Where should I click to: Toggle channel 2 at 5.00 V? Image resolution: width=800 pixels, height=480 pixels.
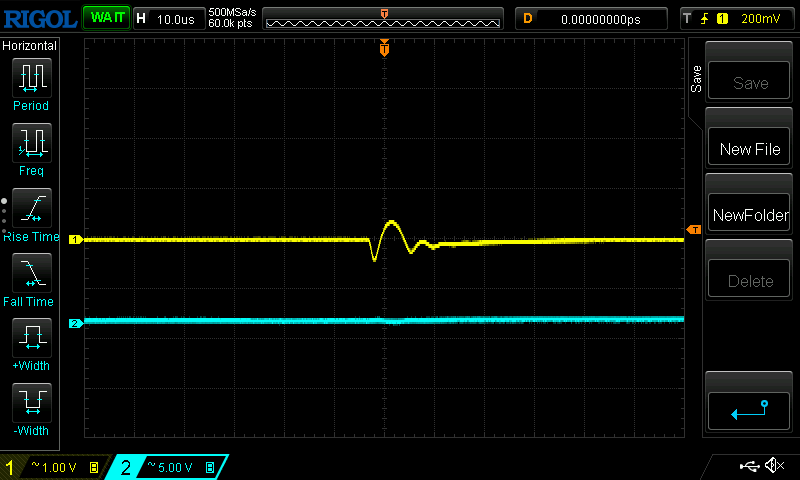click(x=167, y=467)
